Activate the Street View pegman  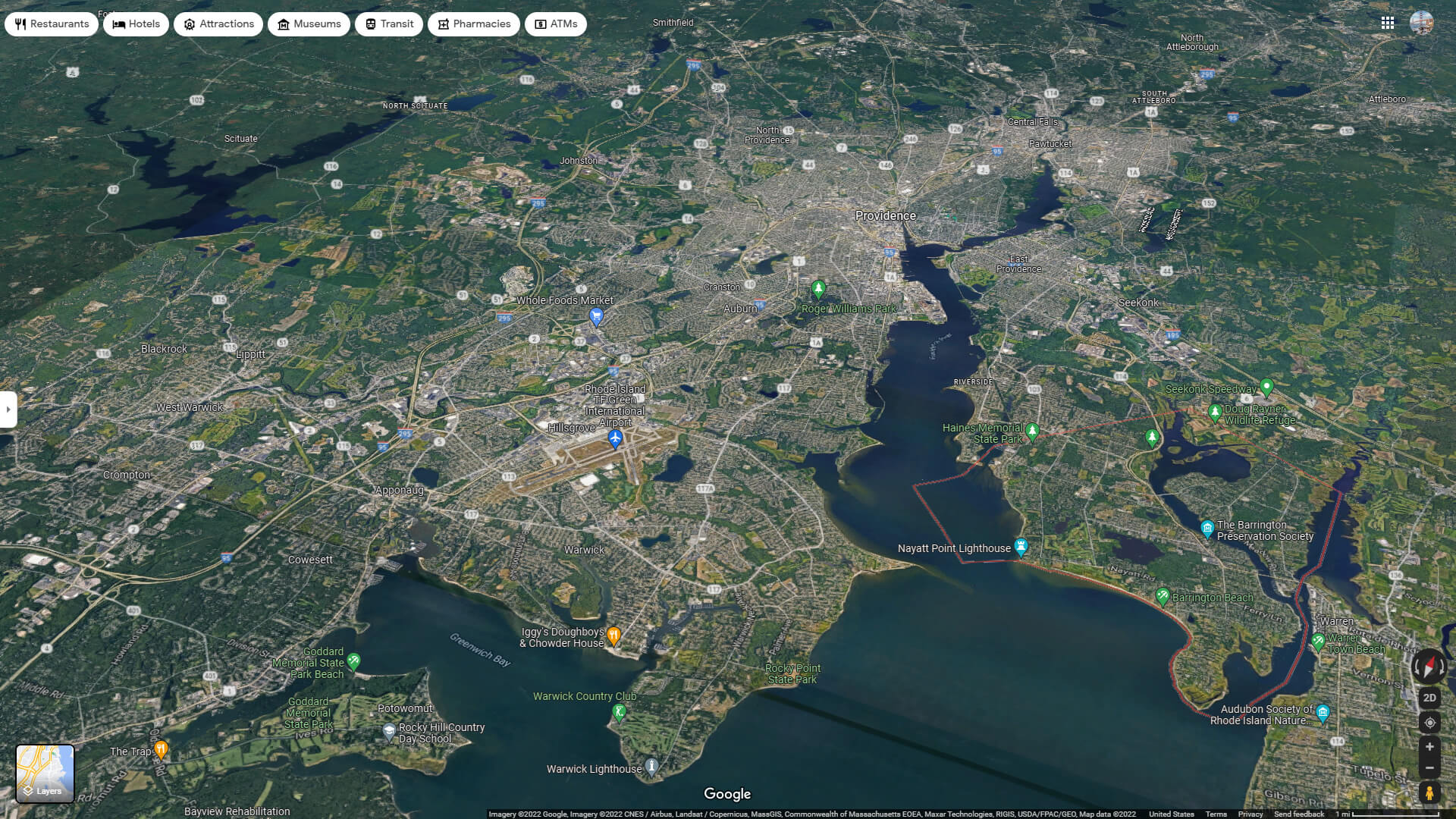(x=1429, y=793)
